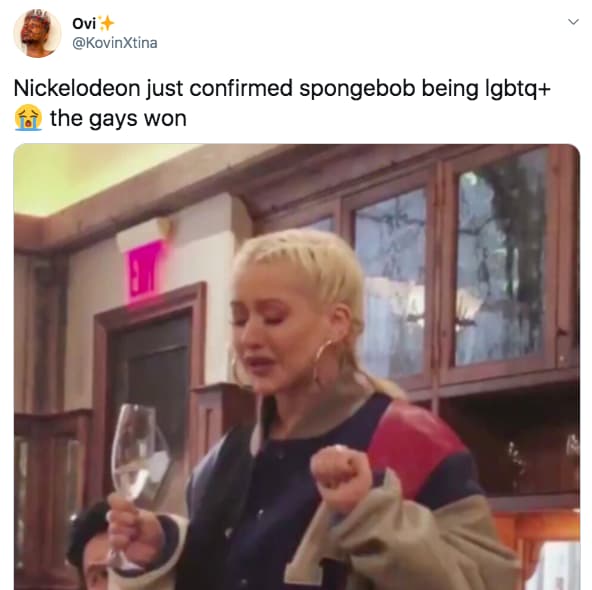The height and width of the screenshot is (590, 592).
Task: Open the @KovinXtina handle link
Action: coord(114,43)
